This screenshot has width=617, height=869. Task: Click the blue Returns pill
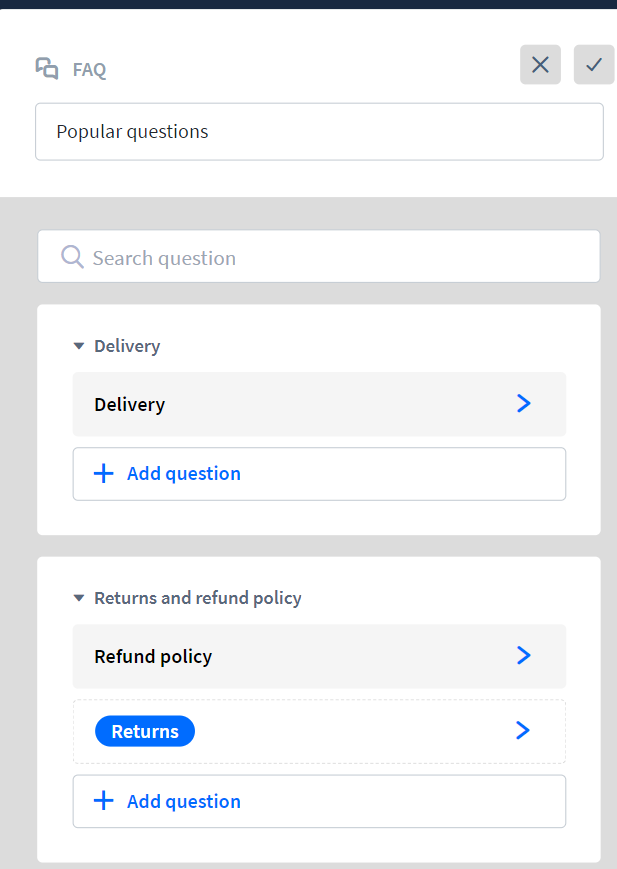(144, 730)
